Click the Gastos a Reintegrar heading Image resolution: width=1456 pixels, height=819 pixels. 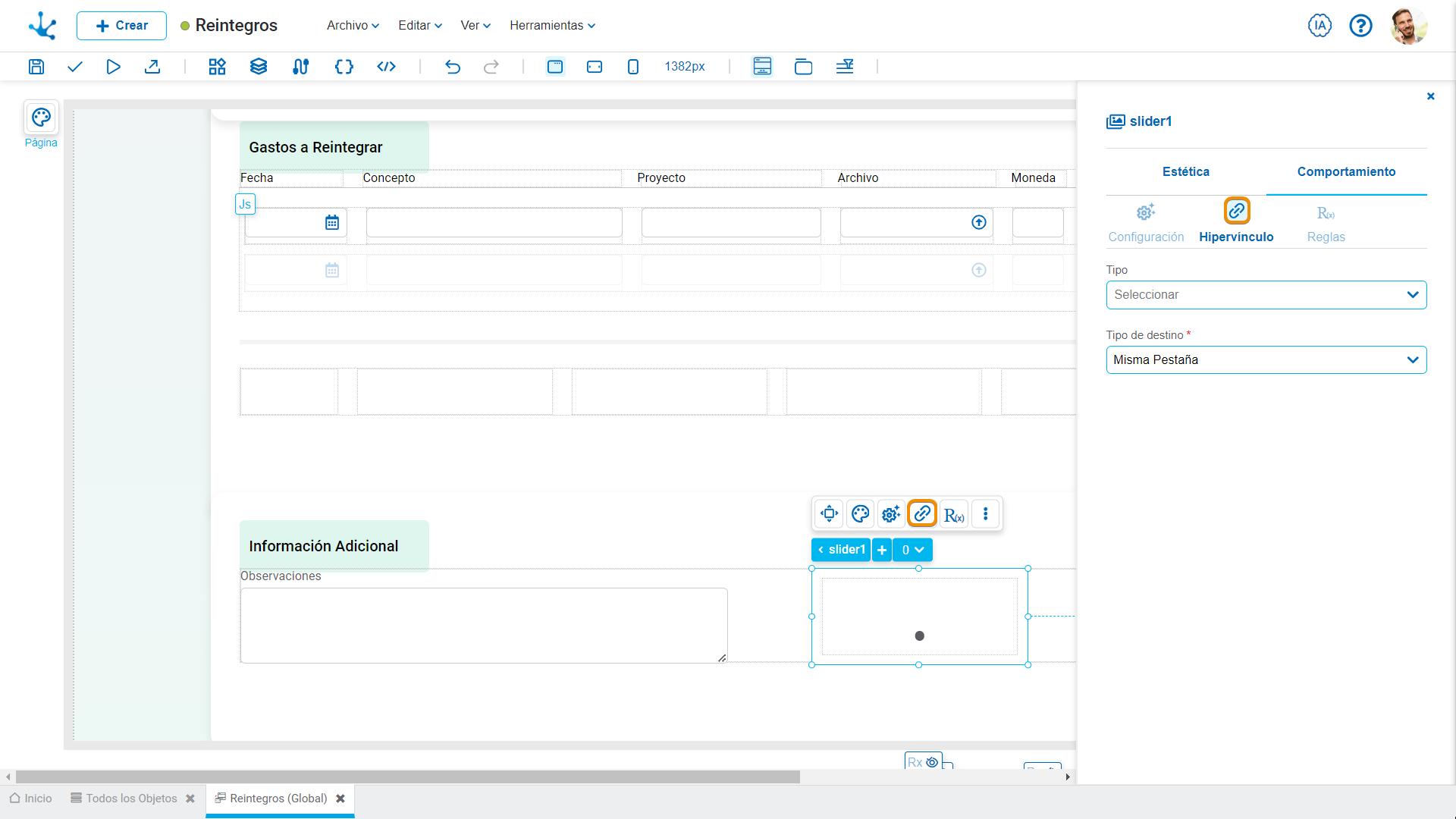coord(316,148)
